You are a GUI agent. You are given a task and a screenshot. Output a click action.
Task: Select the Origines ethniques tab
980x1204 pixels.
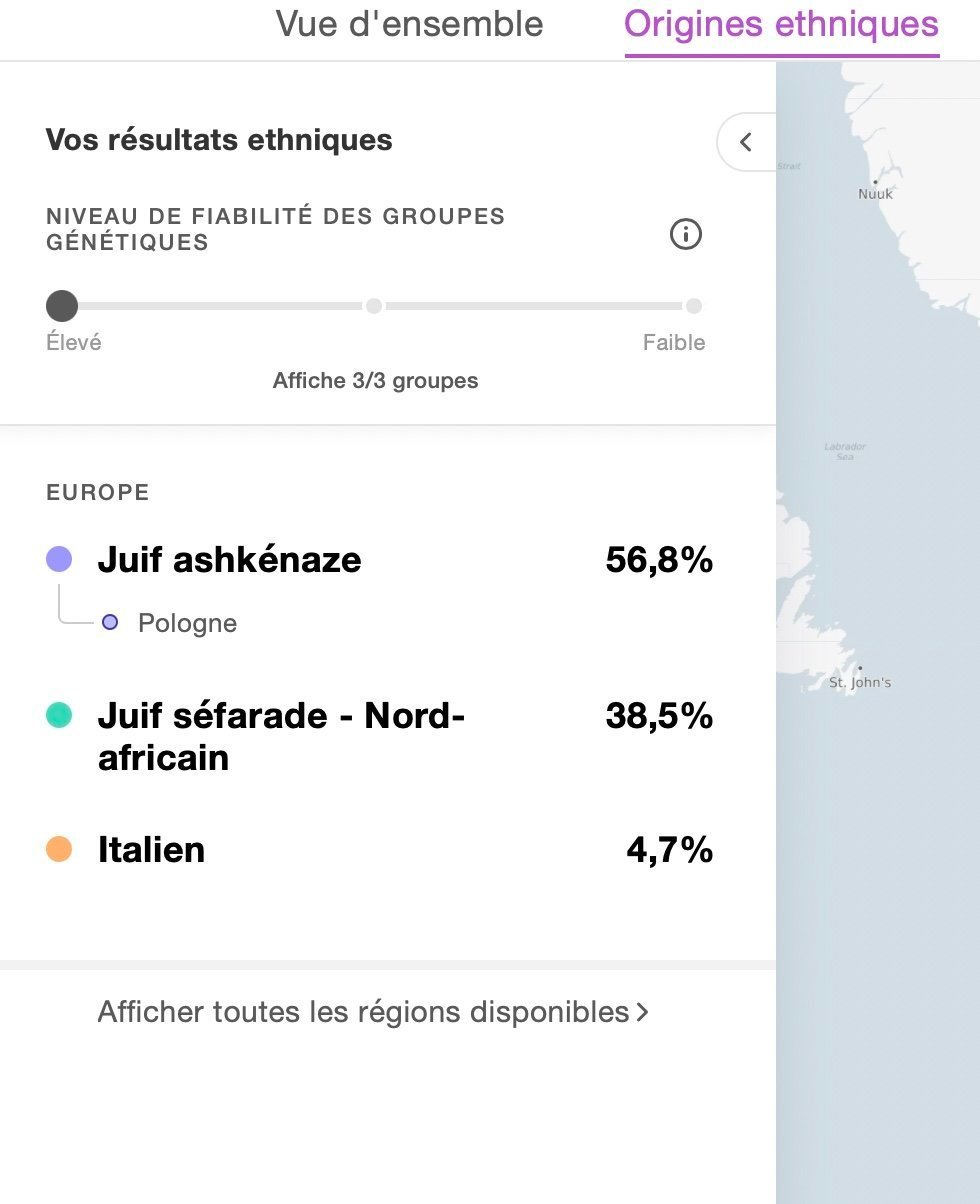tap(781, 24)
